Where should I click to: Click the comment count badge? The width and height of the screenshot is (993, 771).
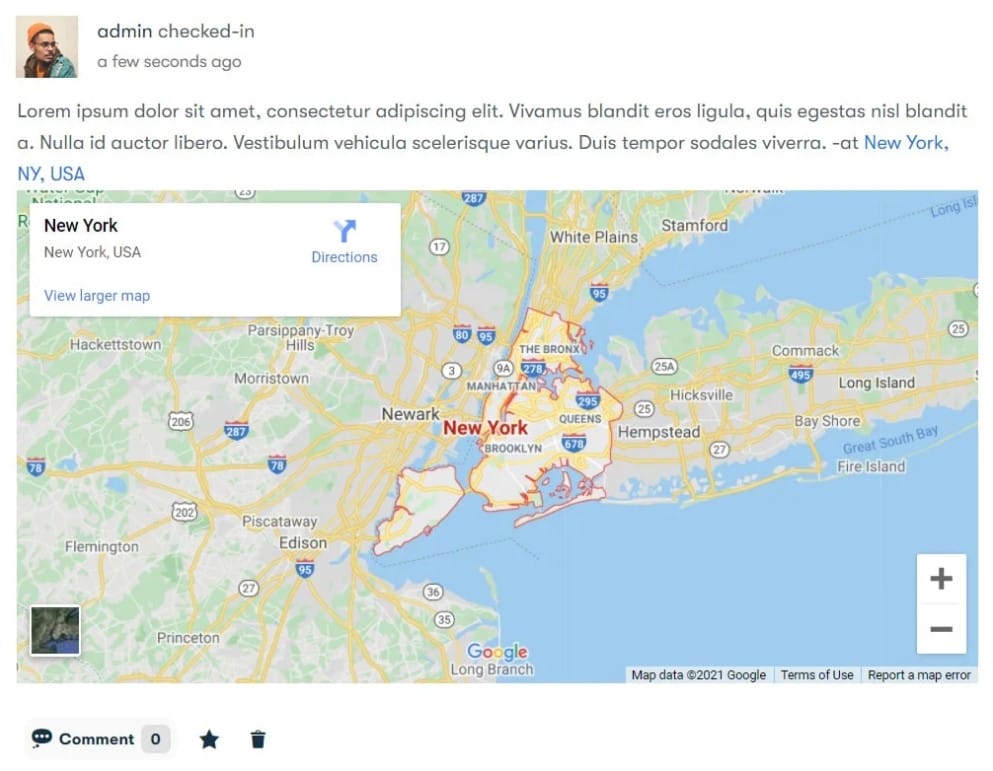155,740
